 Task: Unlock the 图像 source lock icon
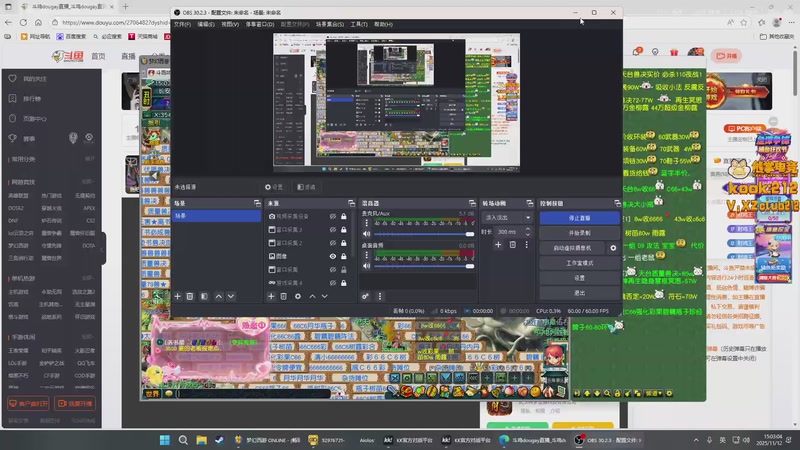tap(344, 256)
